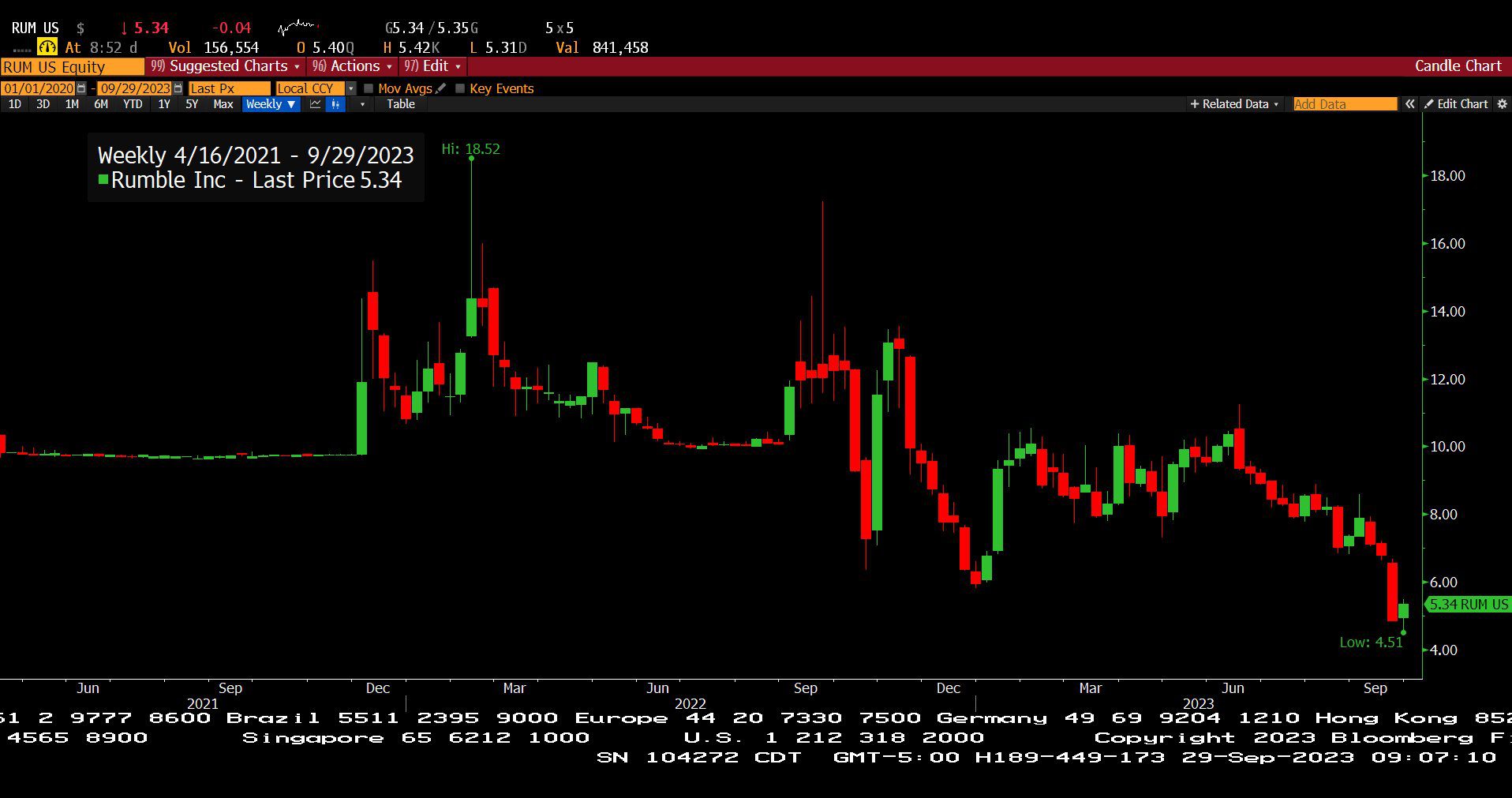Click the Low: 4.51 marker label
Screen dimensions: 1512x798
[1372, 643]
